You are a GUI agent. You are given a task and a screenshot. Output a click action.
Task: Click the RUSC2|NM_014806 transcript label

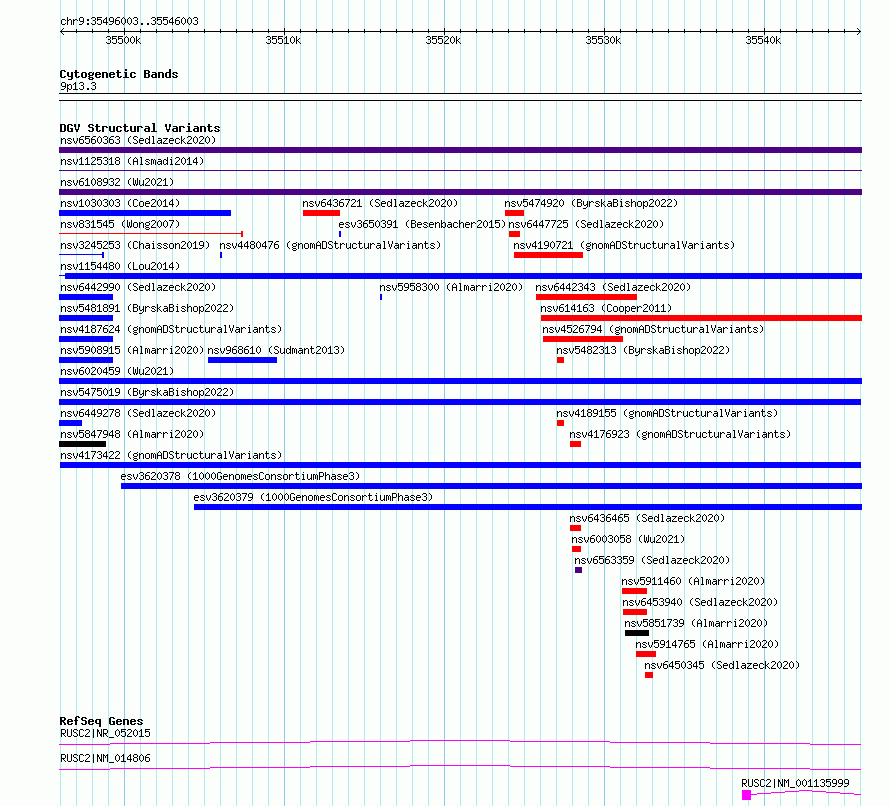pos(105,758)
